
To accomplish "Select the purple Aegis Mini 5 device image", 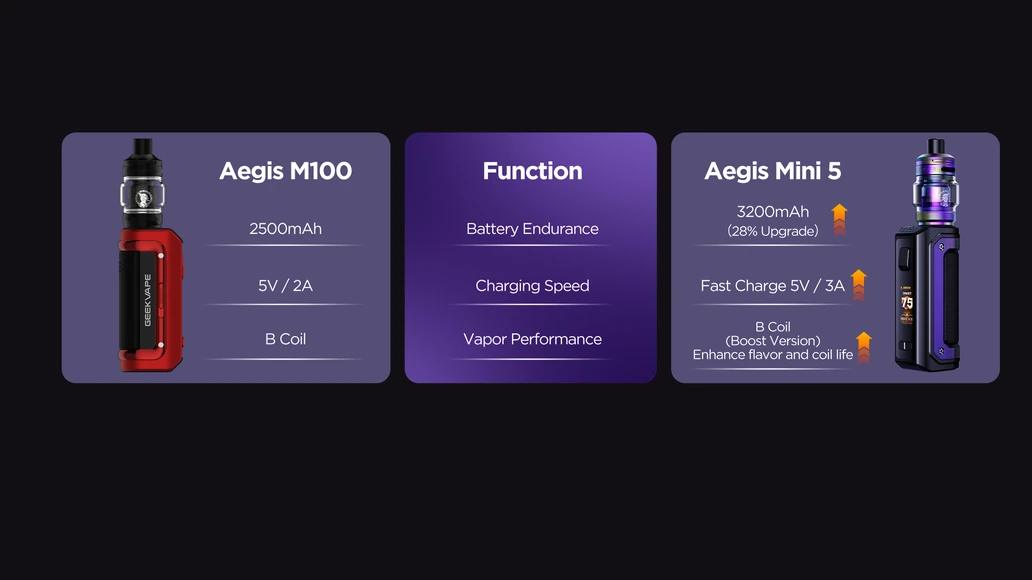I will pyautogui.click(x=927, y=255).
